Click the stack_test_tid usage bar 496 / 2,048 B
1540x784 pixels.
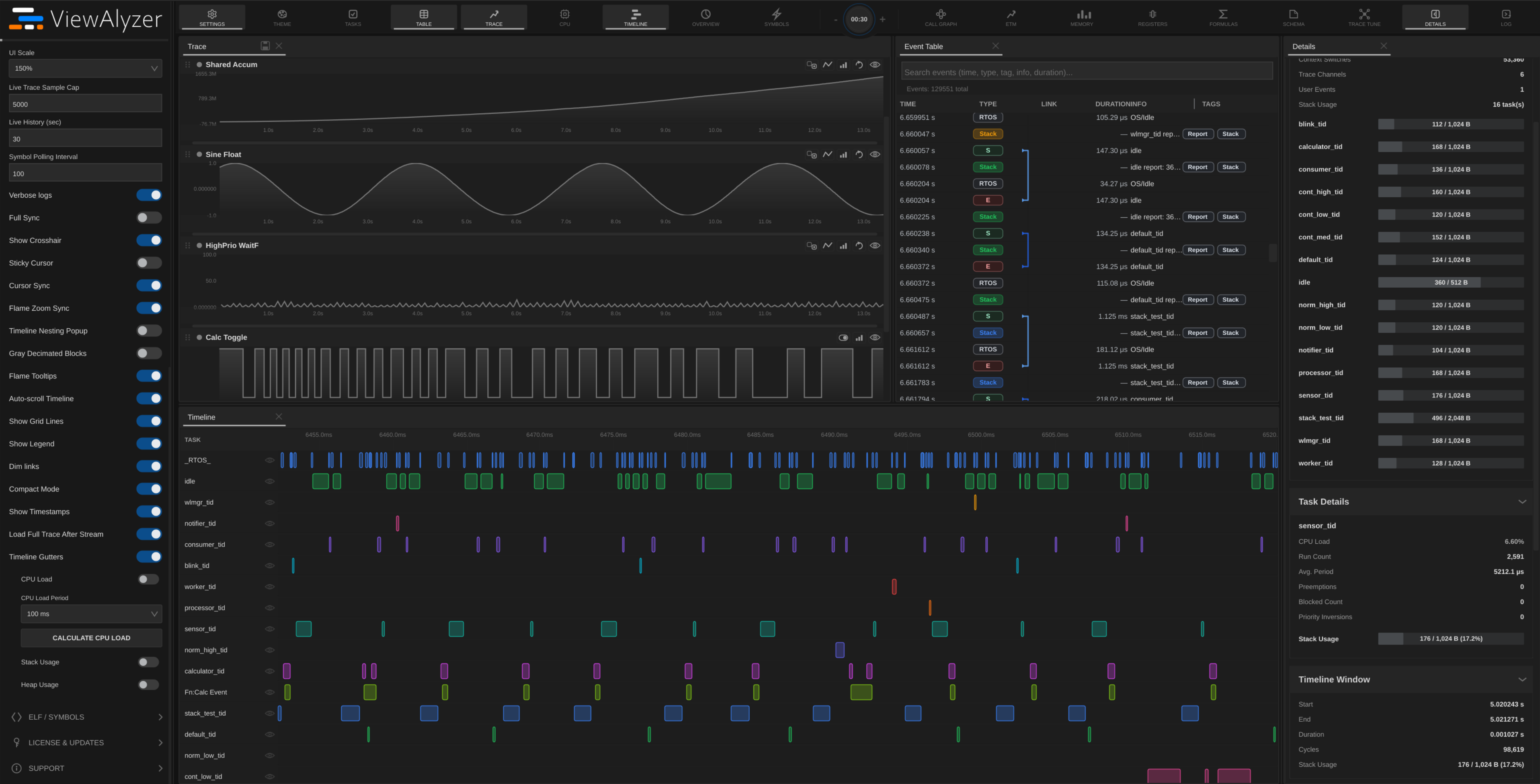coord(1451,418)
